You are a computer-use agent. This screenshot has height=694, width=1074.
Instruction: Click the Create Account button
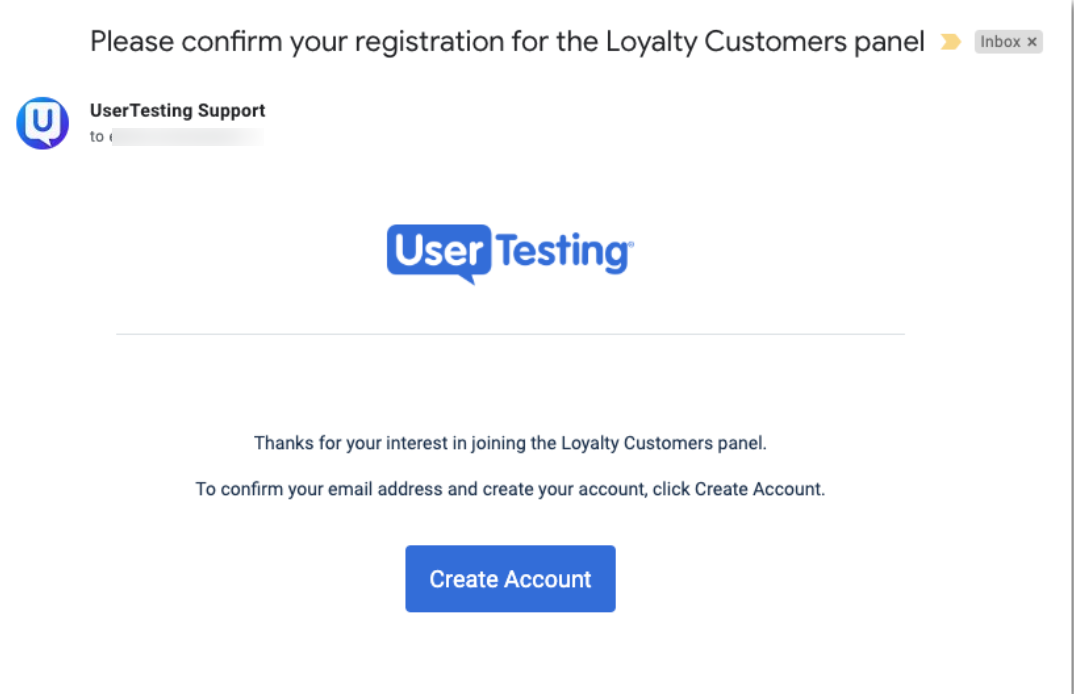pyautogui.click(x=510, y=579)
